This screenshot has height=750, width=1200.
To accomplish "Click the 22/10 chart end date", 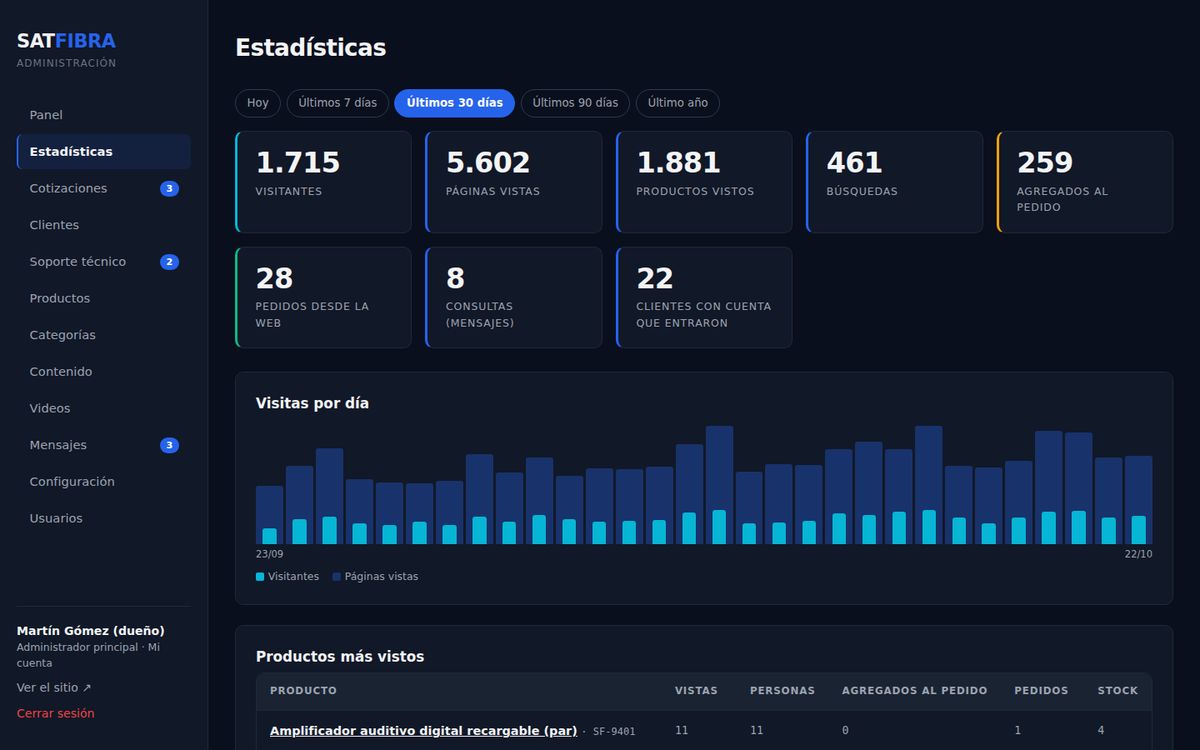I will (x=1138, y=554).
